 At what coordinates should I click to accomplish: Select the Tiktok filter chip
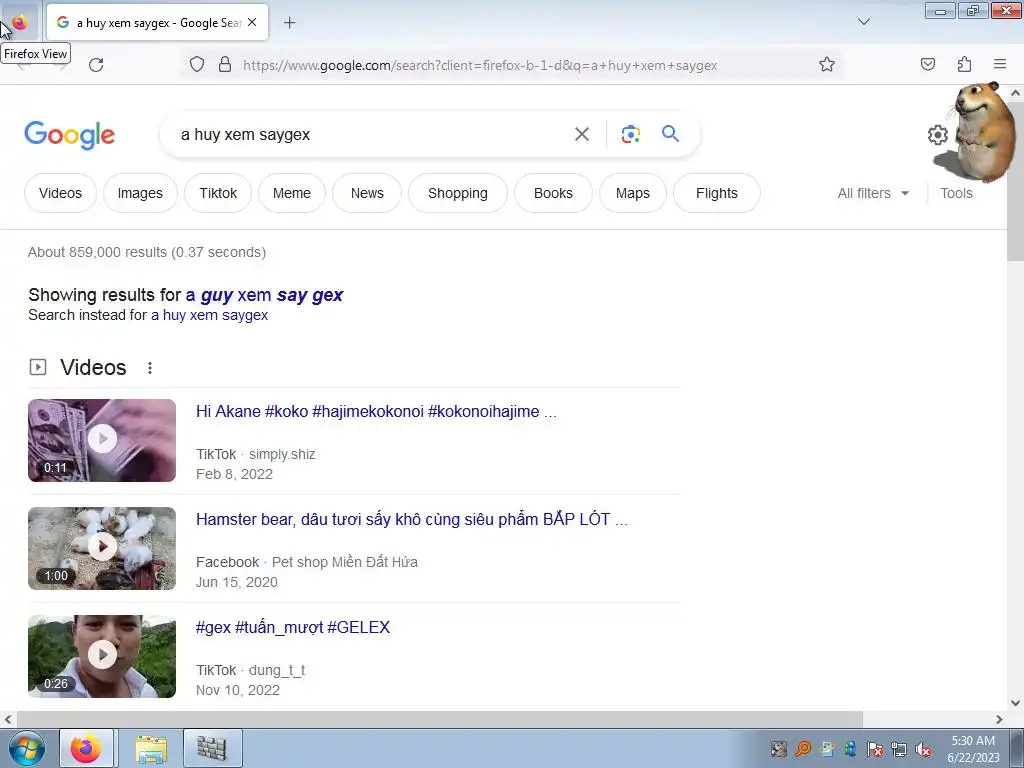point(218,193)
